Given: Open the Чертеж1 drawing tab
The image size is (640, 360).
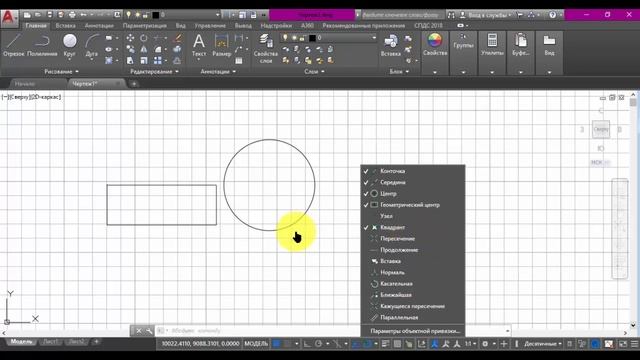Looking at the screenshot, I should 85,84.
